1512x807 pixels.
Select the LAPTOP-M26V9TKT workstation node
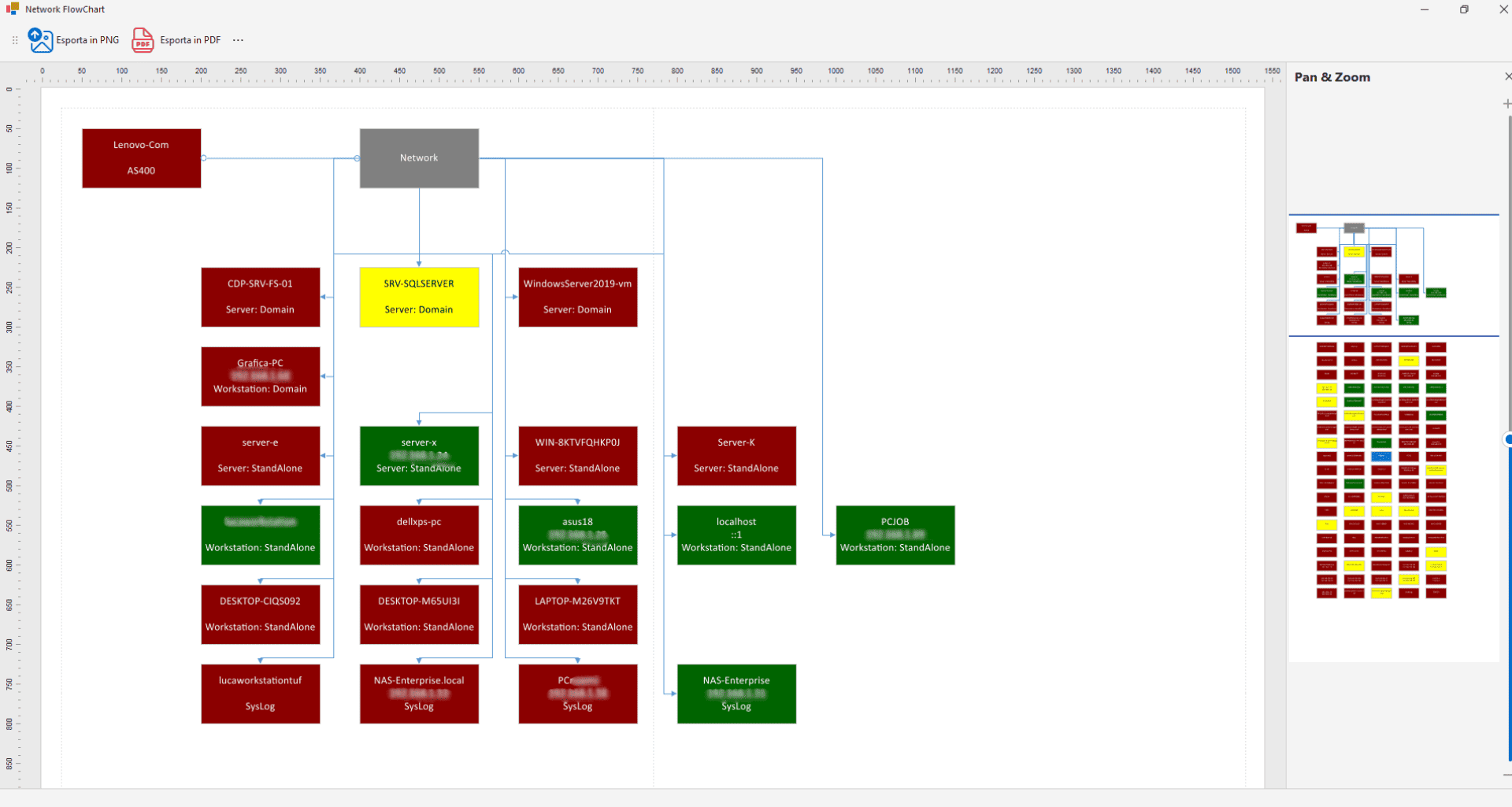[x=577, y=614]
